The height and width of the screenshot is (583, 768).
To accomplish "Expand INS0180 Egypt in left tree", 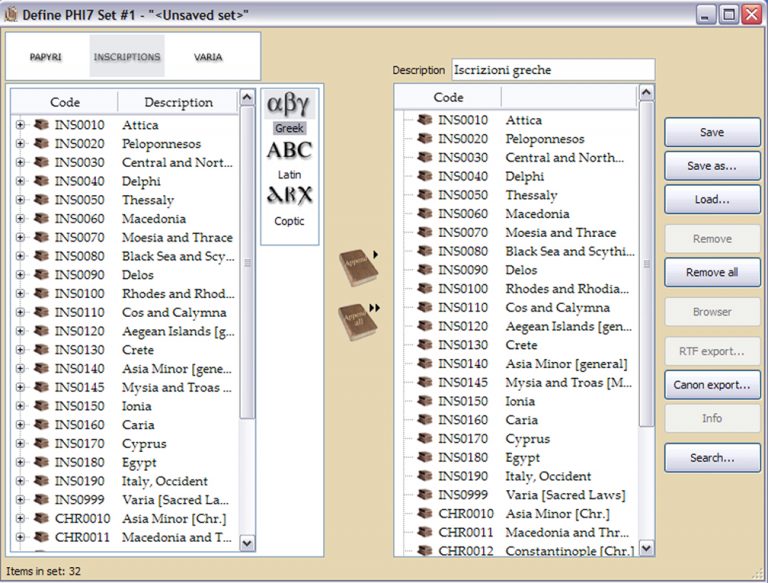I will click(x=20, y=462).
